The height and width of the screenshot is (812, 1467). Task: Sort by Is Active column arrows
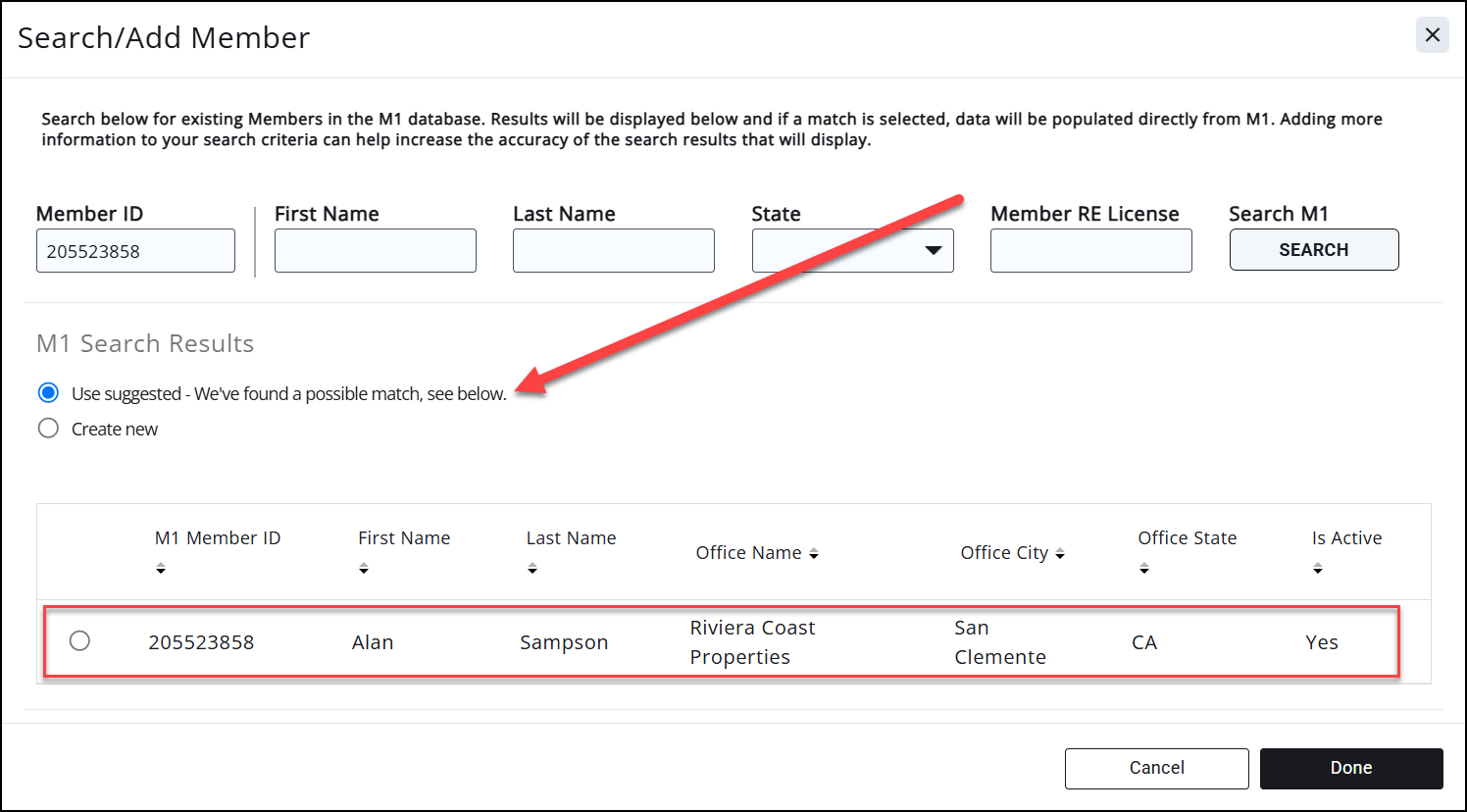tap(1318, 569)
